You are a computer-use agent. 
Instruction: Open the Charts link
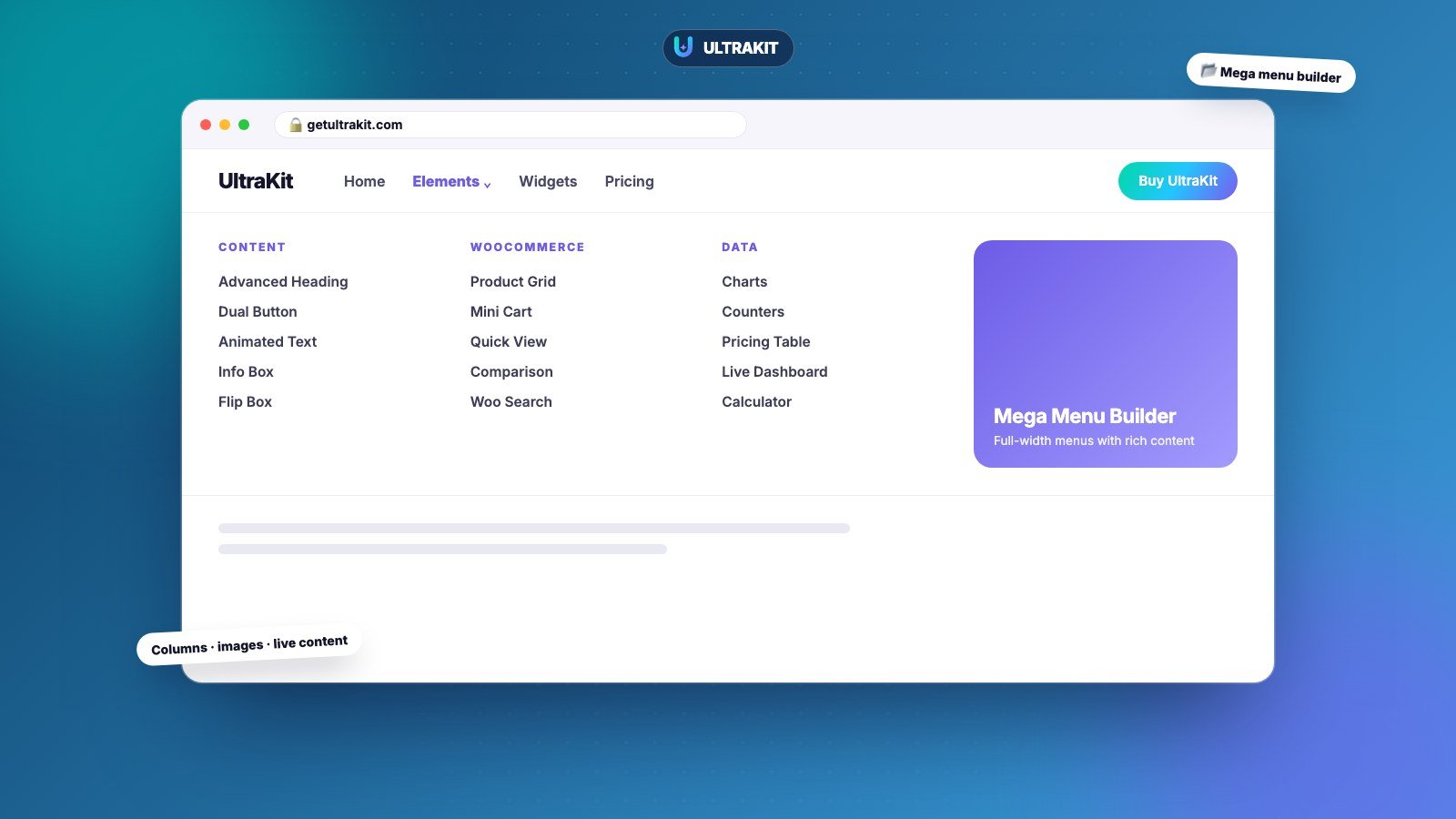coord(744,281)
